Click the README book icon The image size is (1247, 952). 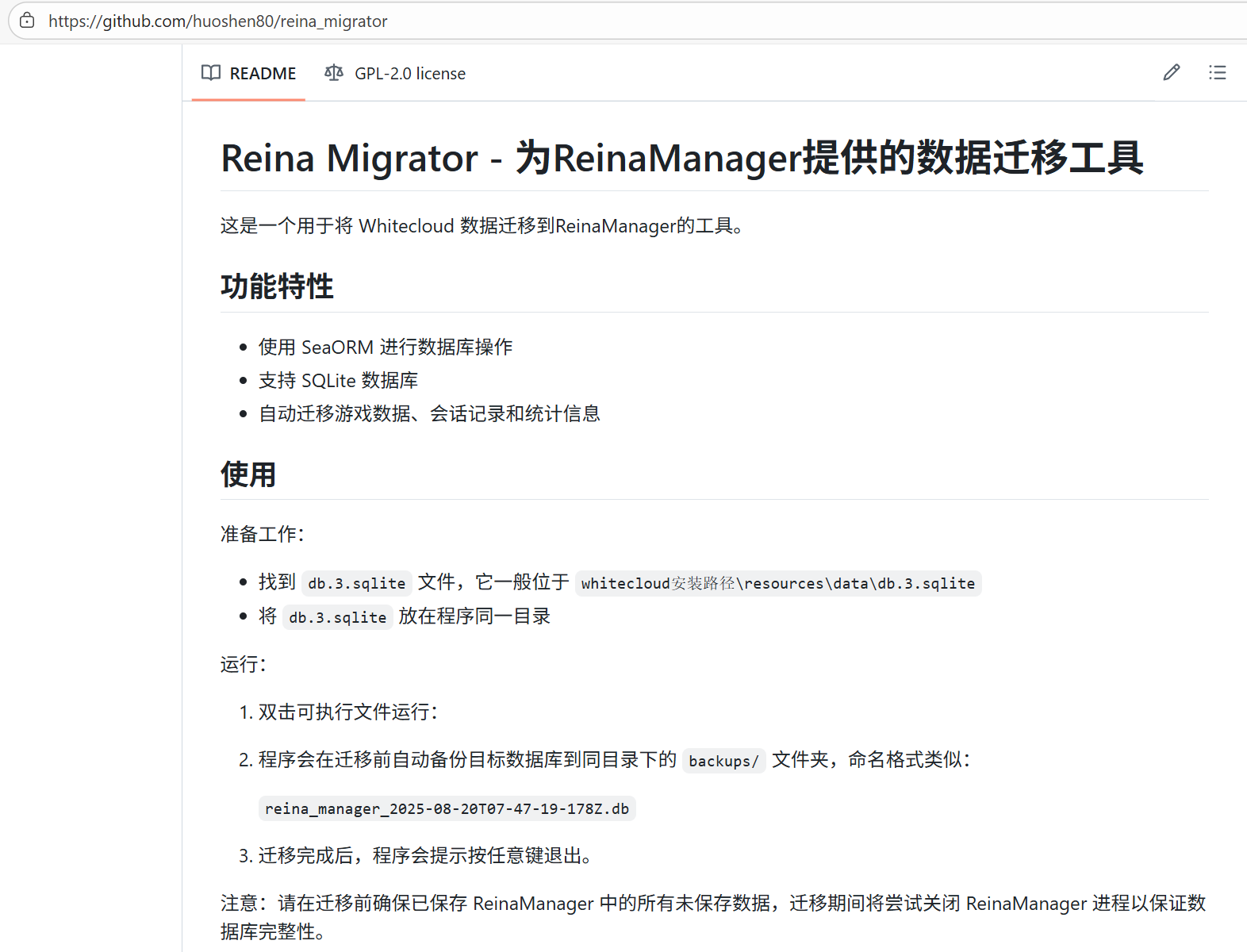211,73
